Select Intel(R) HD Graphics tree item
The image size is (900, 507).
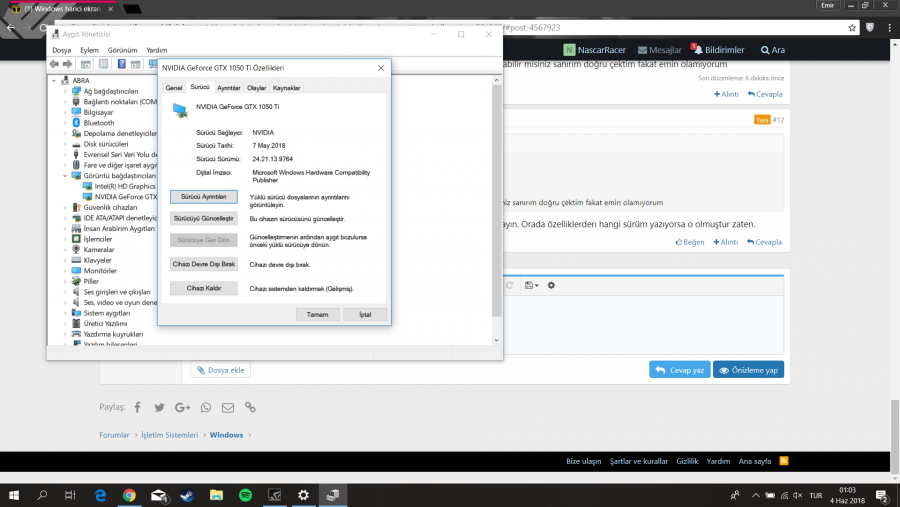(x=125, y=186)
